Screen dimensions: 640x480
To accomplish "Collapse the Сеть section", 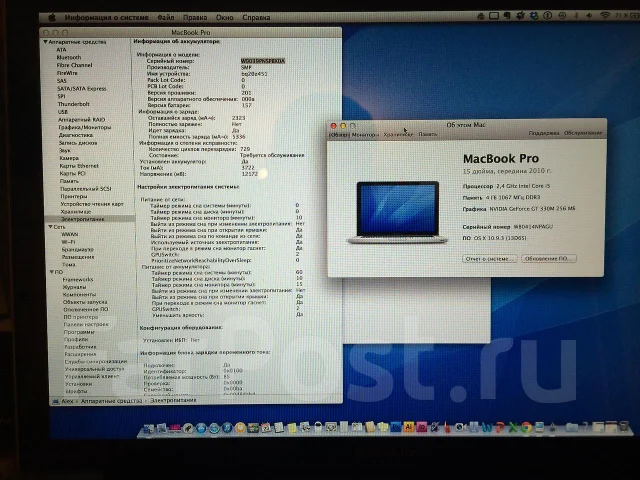I will [x=50, y=227].
